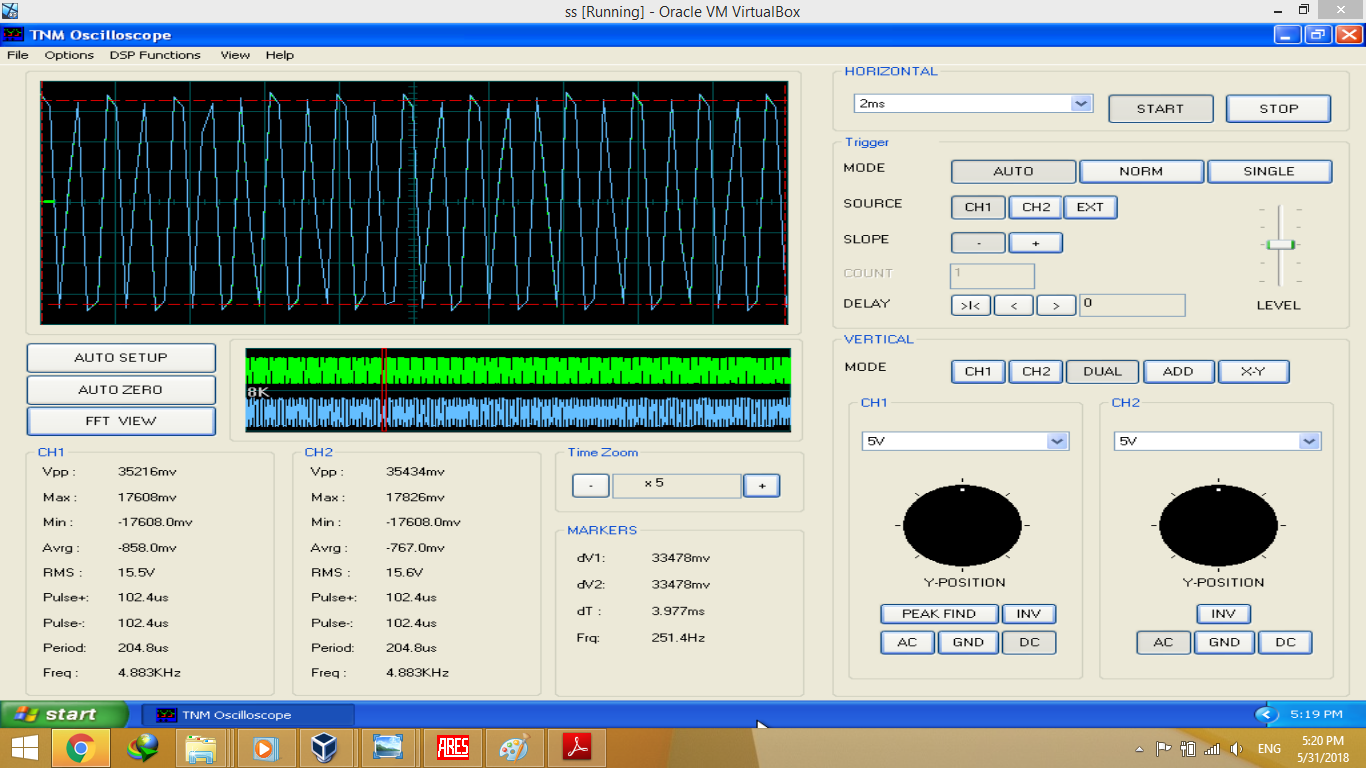Screen dimensions: 1366x768
Task: Open File Explorer folder icon
Action: tap(201, 748)
